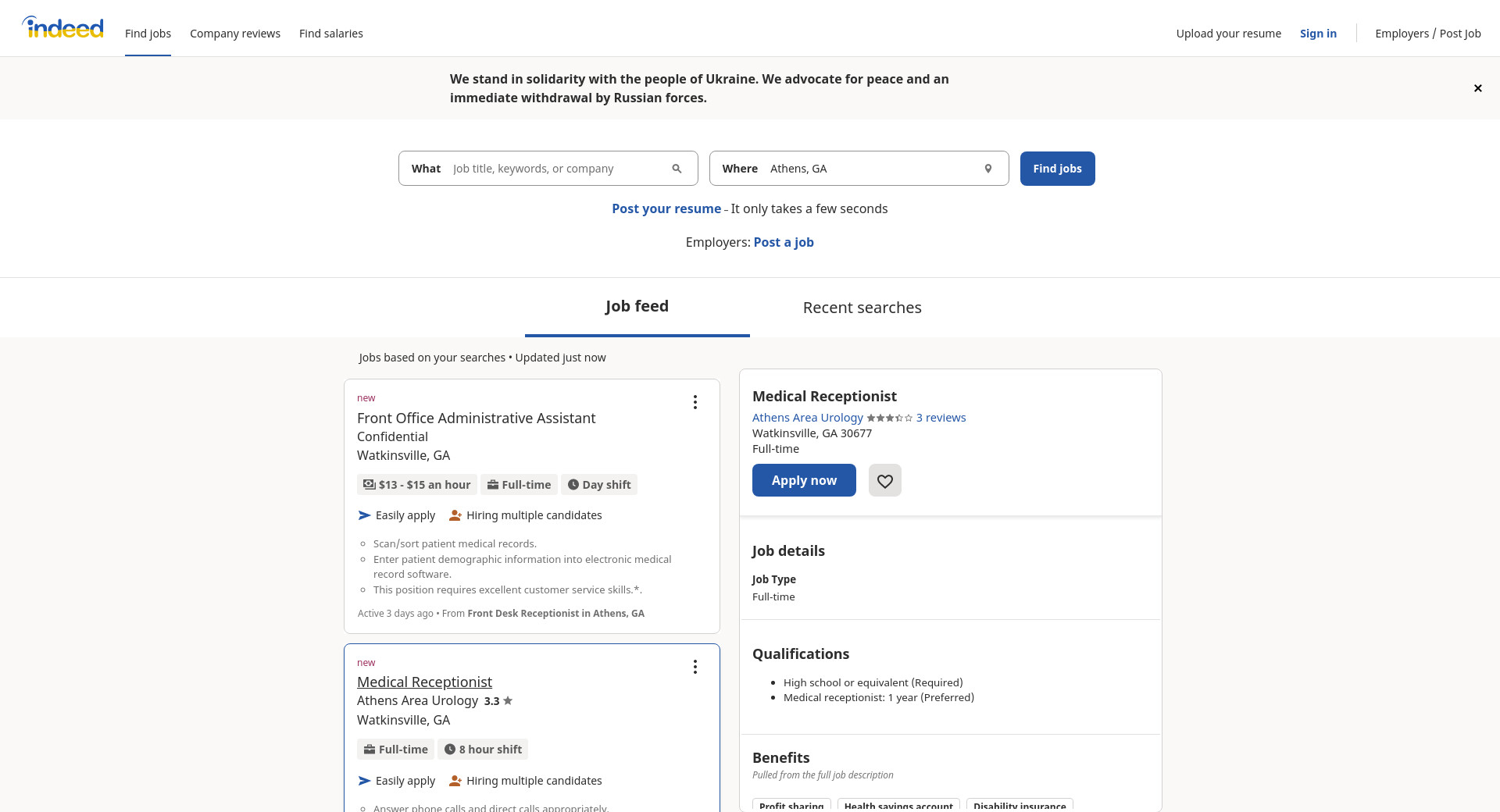
Task: Dismiss the Ukraine solidarity banner
Action: pos(1477,88)
